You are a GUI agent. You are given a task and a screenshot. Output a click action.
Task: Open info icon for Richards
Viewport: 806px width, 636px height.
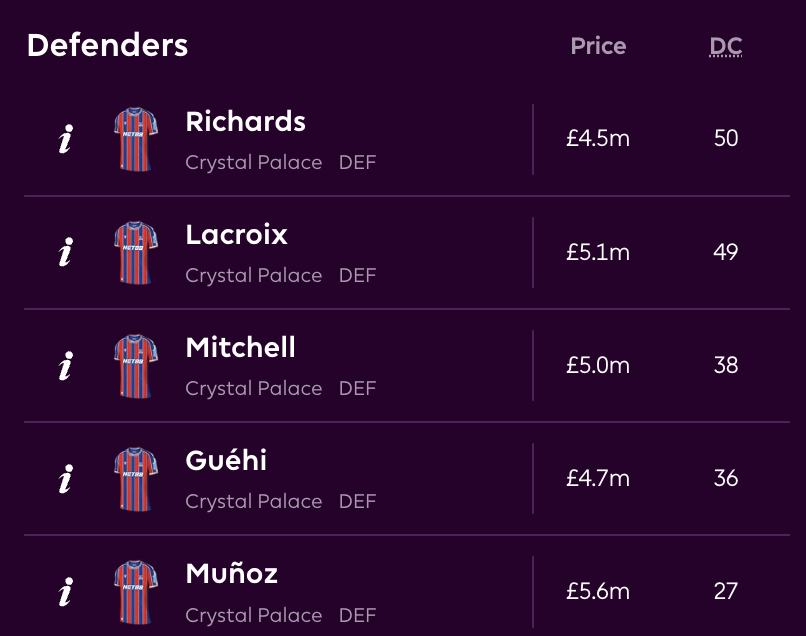[x=66, y=140]
